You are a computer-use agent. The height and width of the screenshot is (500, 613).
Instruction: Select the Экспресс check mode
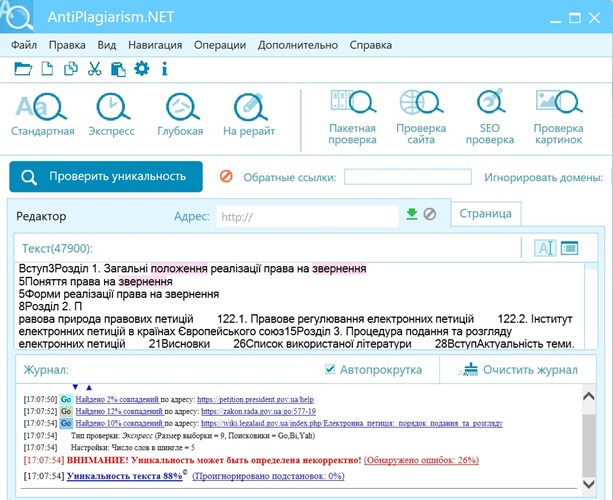click(x=111, y=114)
